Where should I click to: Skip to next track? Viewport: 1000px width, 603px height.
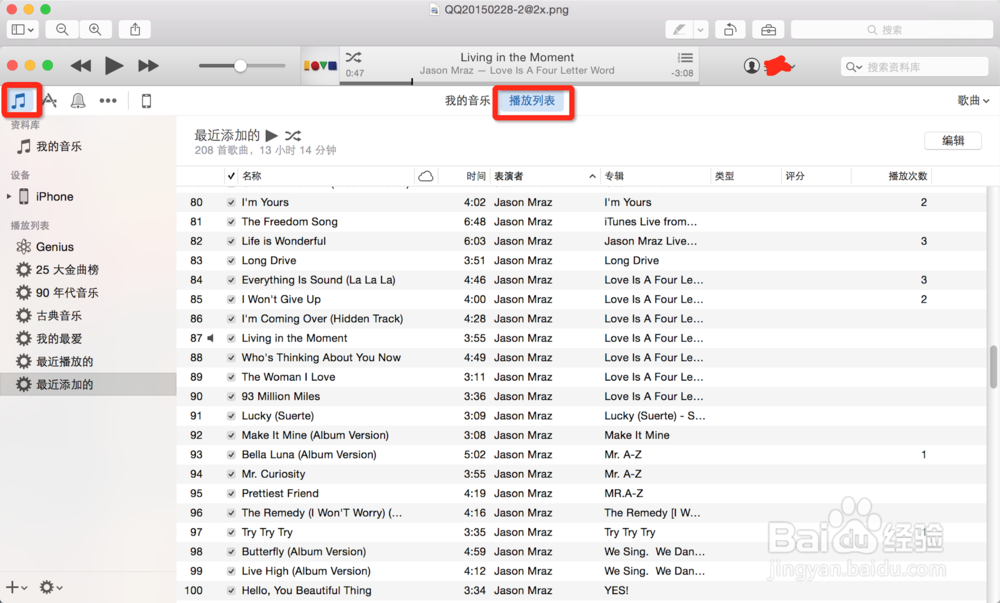[148, 66]
